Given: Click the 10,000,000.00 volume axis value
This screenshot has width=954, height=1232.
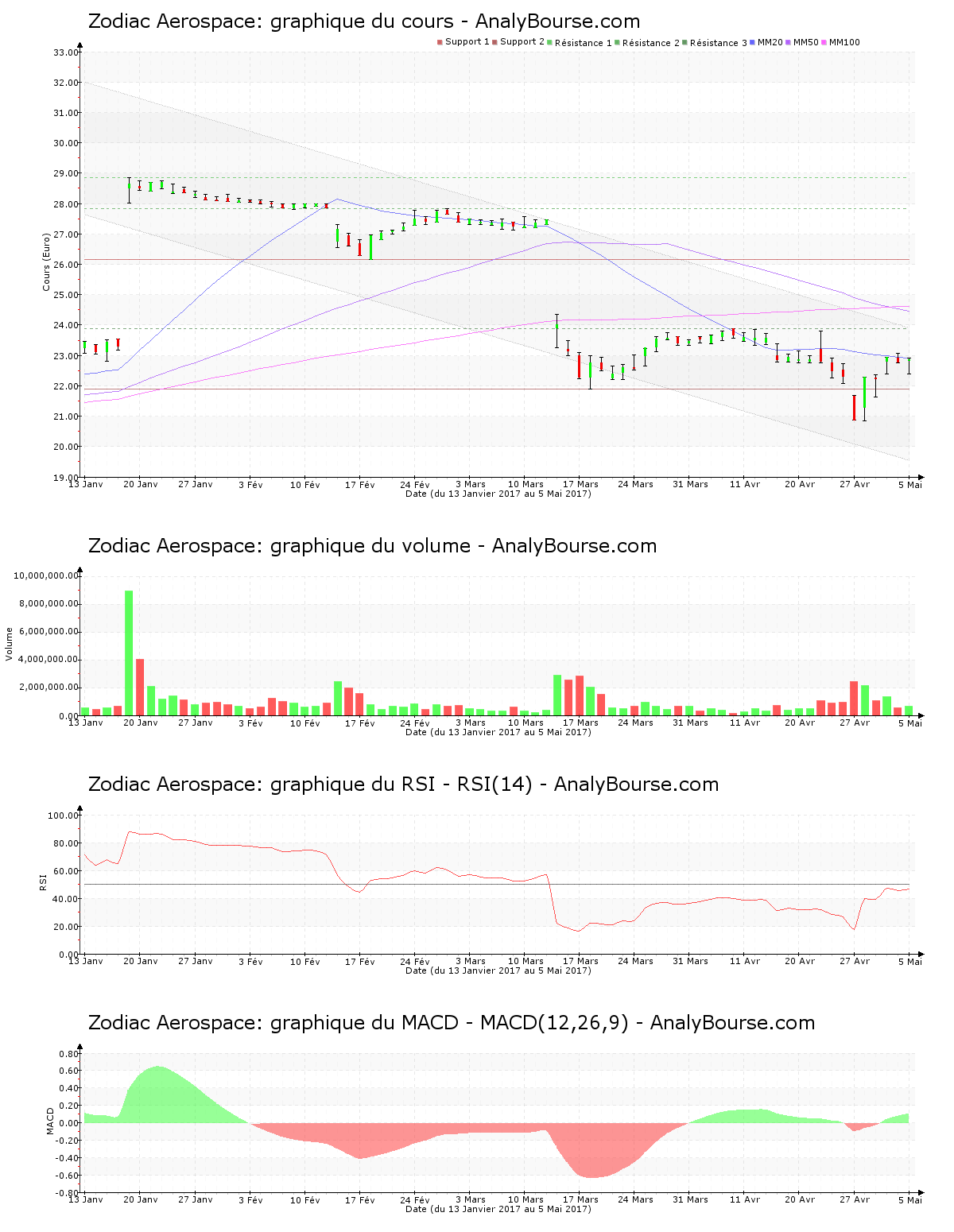Looking at the screenshot, I should (47, 575).
